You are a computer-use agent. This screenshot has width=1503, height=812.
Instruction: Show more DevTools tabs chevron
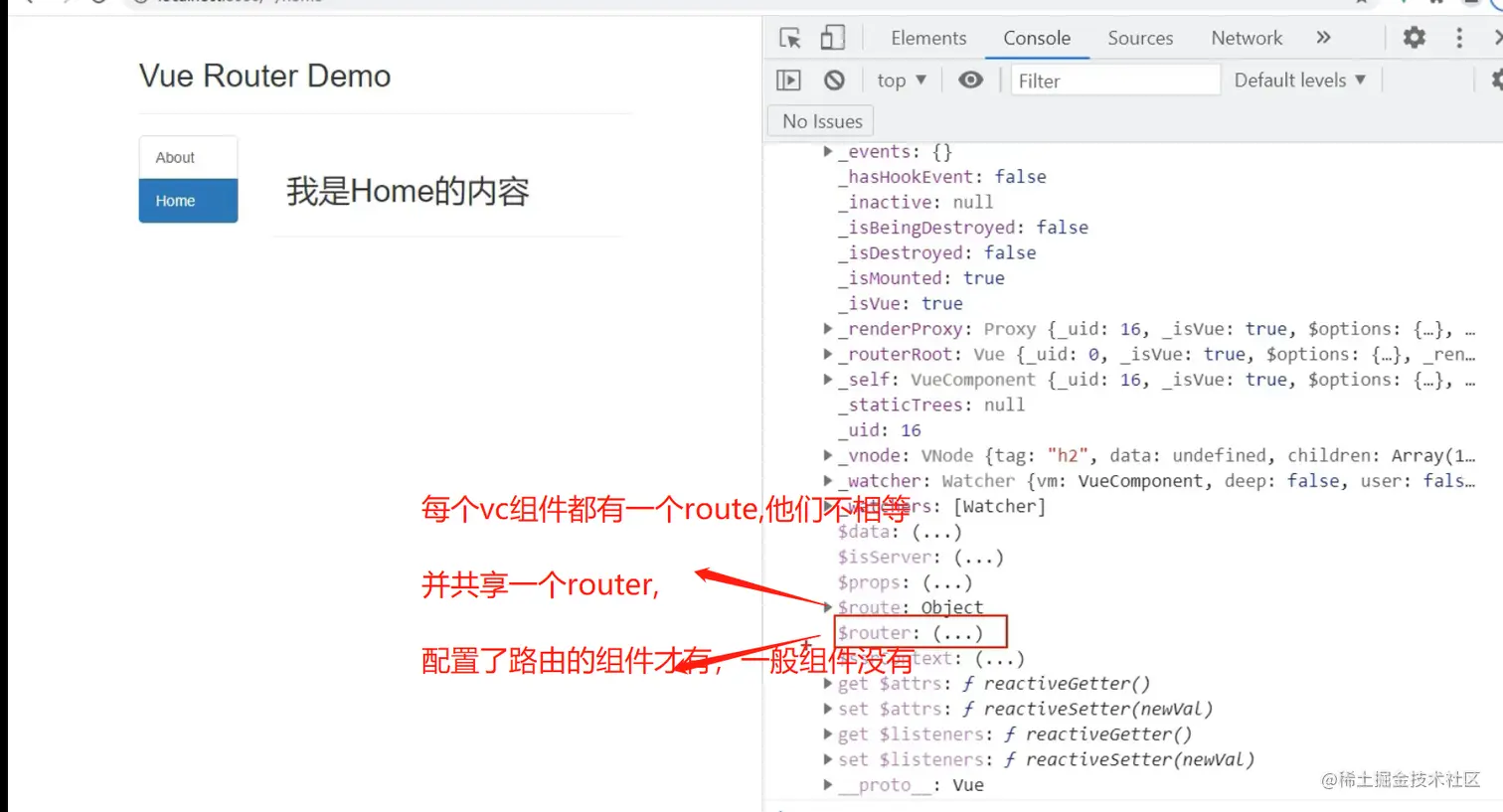[x=1323, y=38]
